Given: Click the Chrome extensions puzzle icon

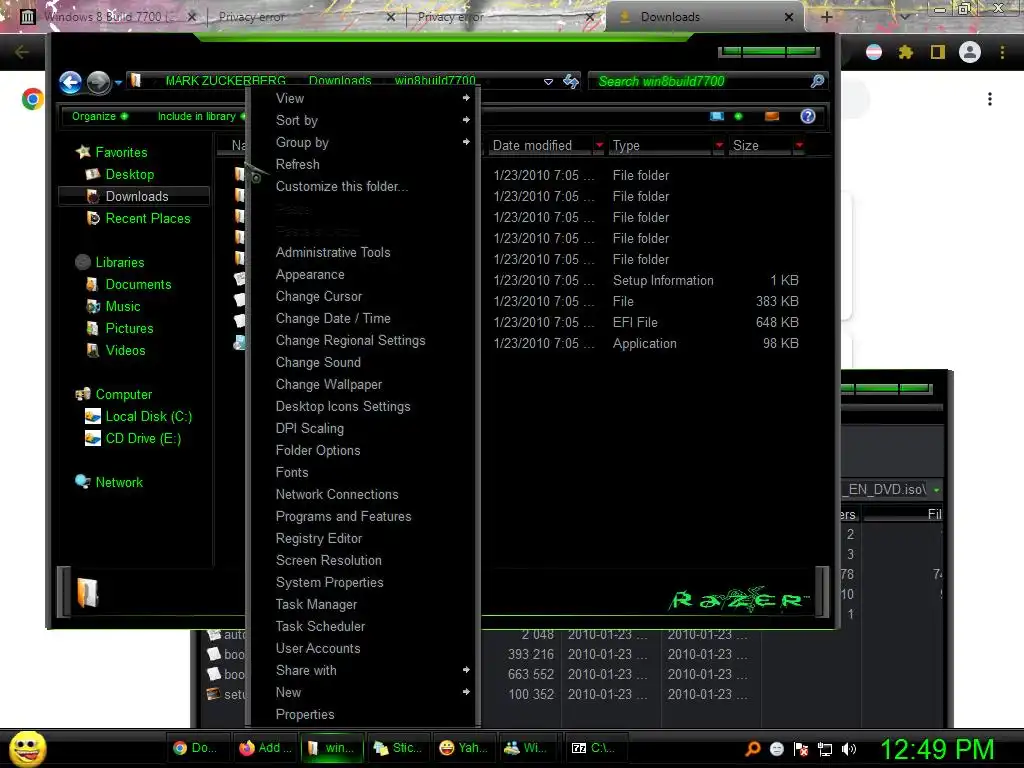Looking at the screenshot, I should tap(905, 52).
